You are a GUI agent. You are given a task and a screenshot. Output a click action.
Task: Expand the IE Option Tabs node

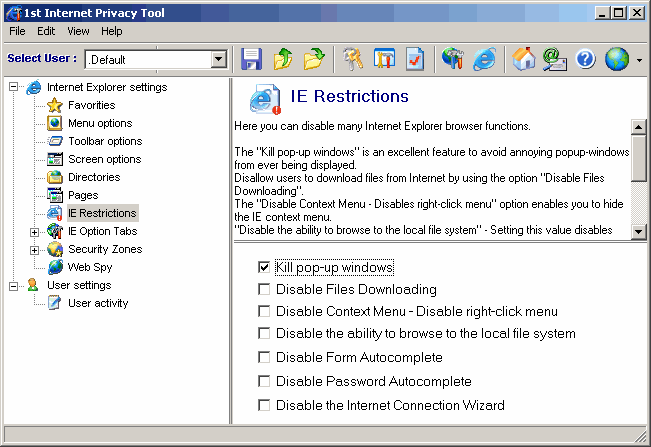click(34, 232)
